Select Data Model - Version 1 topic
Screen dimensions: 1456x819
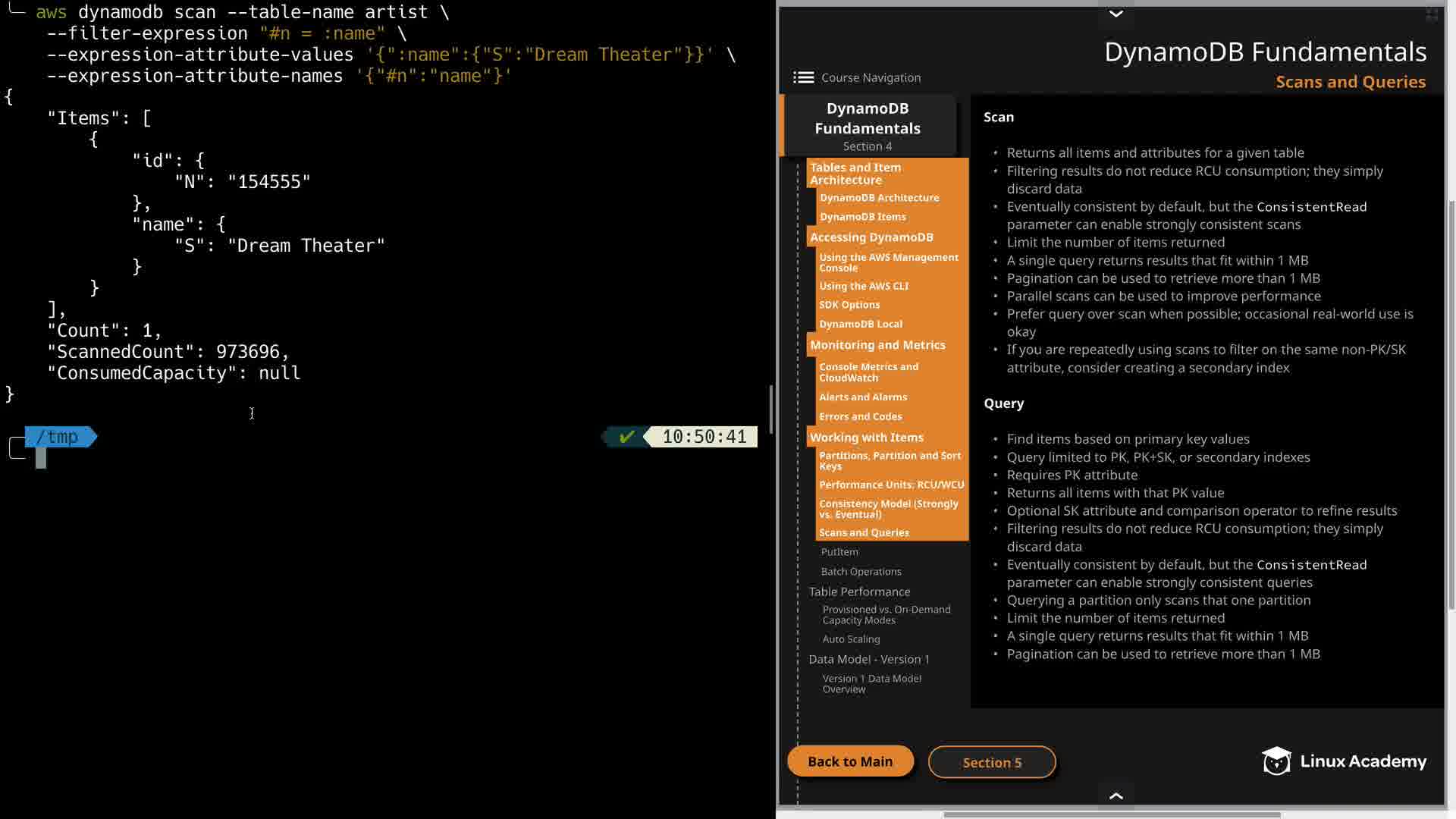coord(868,659)
